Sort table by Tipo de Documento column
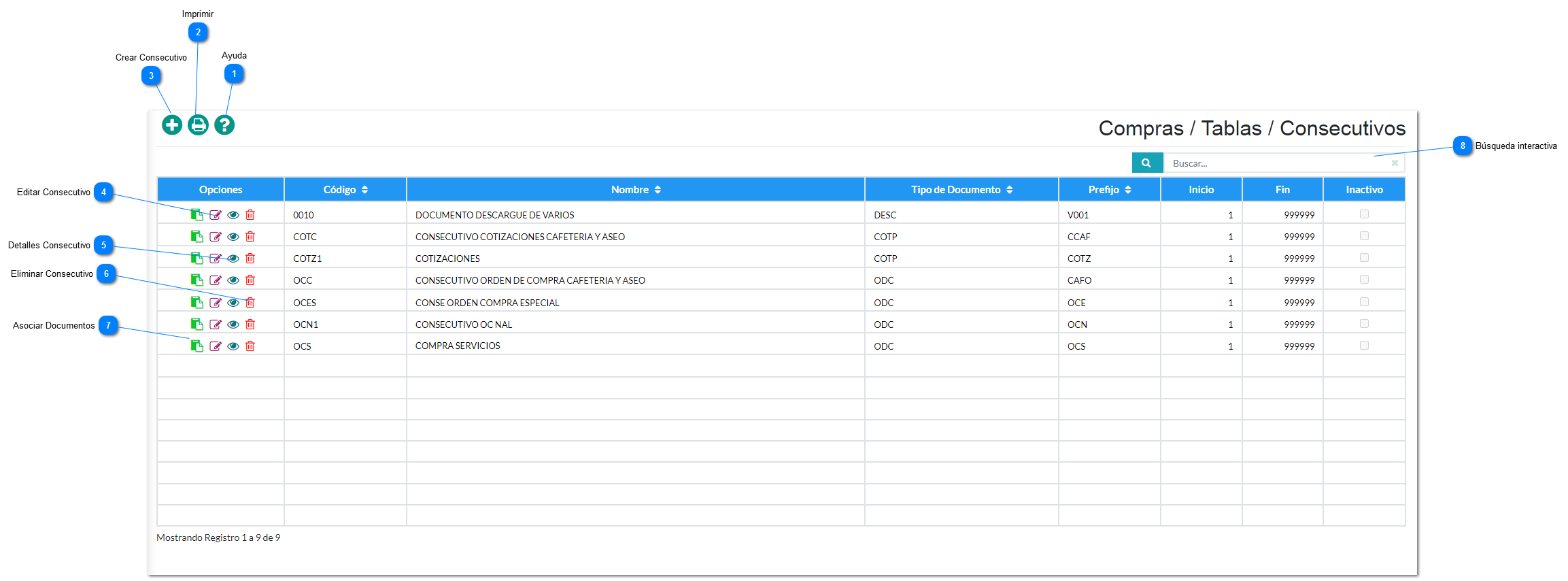 point(961,190)
